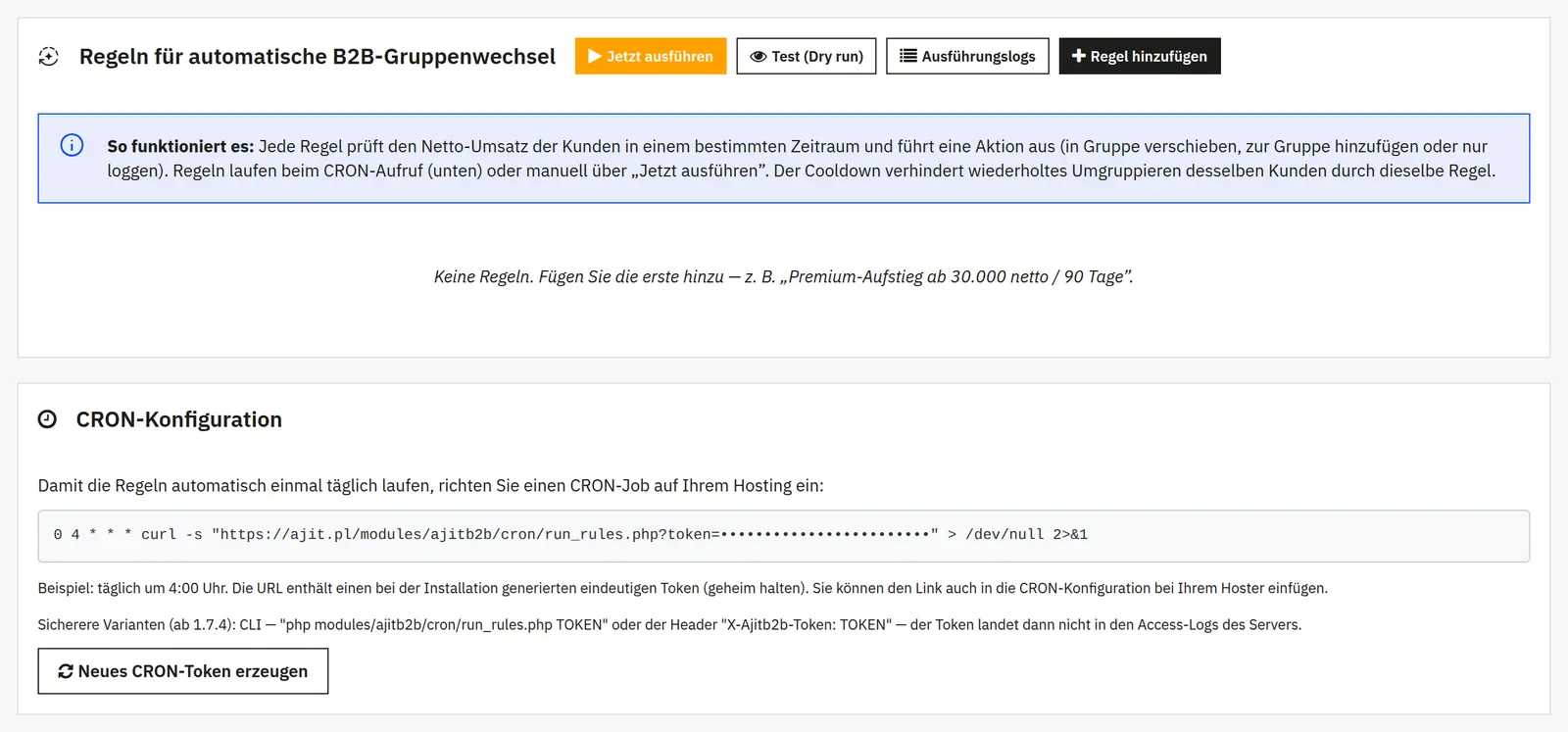
Task: Start a Test (Dry run)
Action: pos(807,56)
